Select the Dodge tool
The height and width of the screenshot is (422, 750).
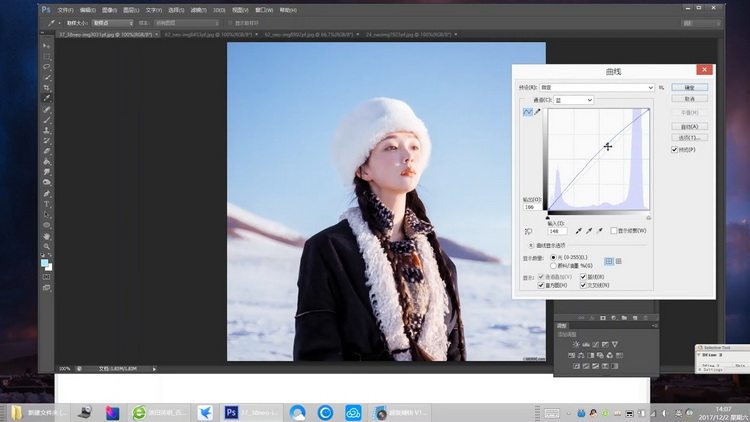pos(46,182)
